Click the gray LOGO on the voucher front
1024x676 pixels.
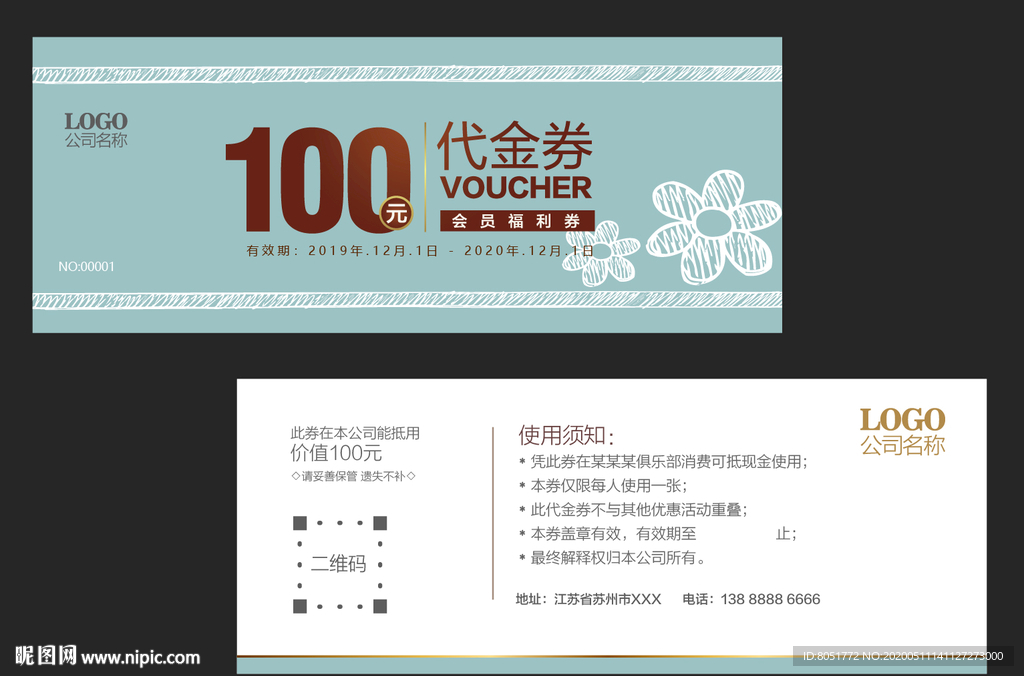click(x=96, y=121)
